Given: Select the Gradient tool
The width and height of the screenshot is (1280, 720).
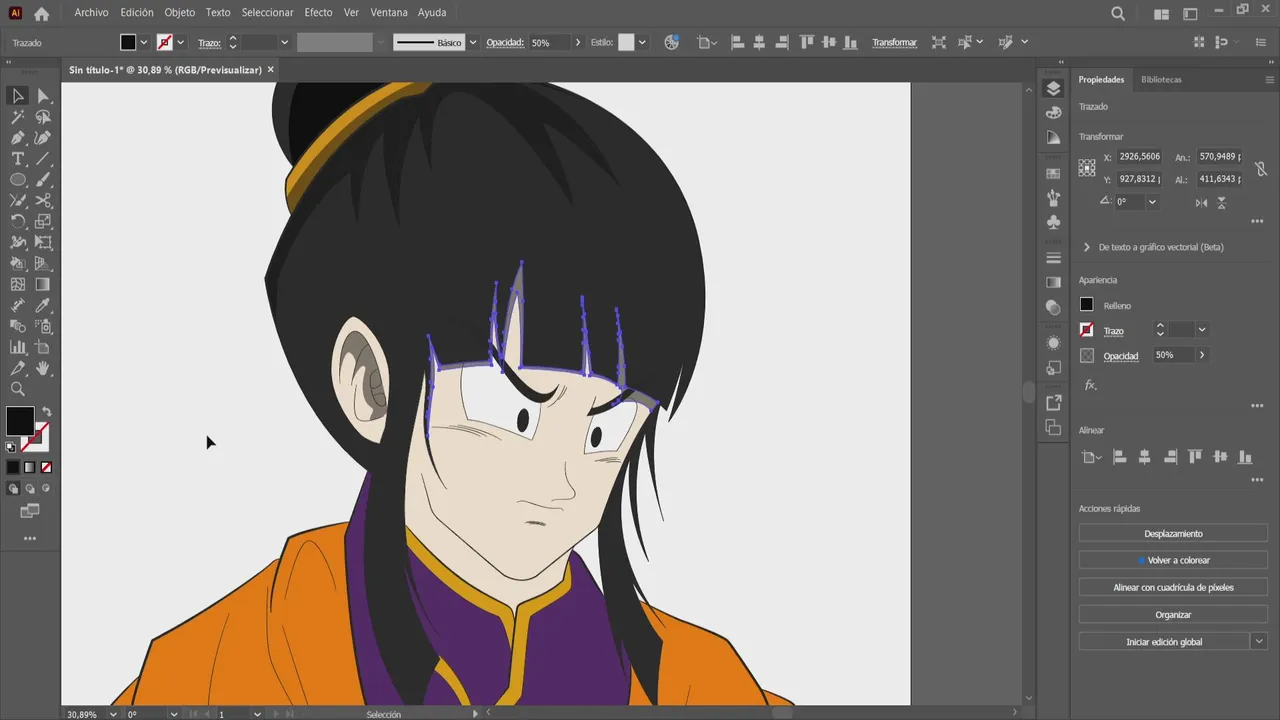Looking at the screenshot, I should [43, 285].
